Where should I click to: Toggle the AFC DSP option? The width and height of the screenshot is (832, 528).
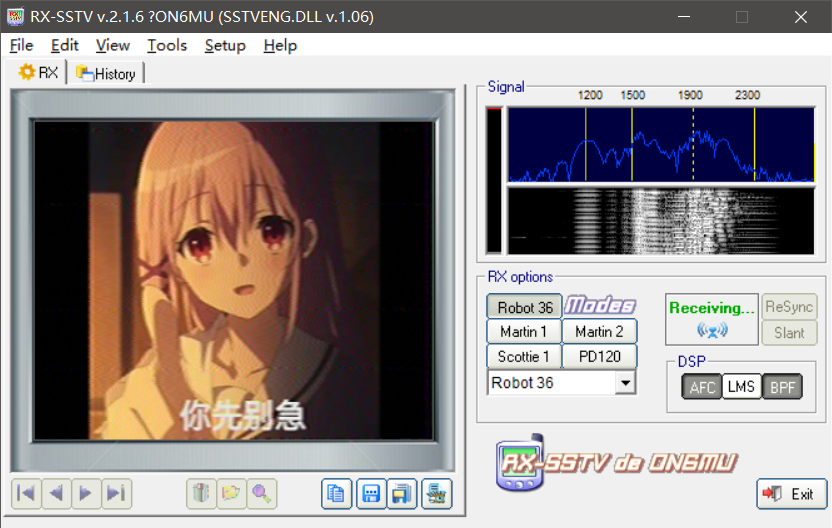coord(701,387)
